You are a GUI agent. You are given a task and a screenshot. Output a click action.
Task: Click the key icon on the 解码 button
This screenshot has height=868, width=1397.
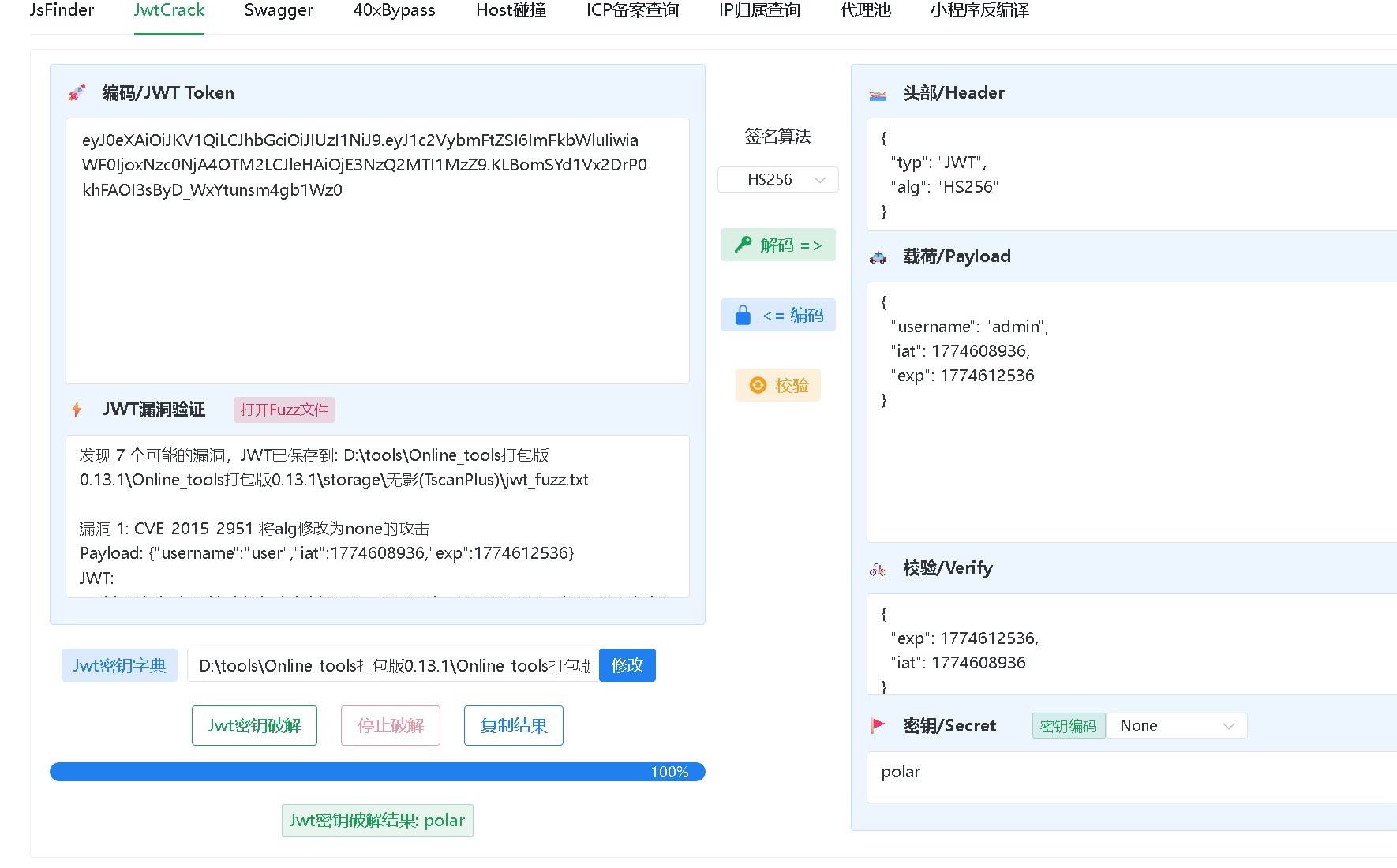pos(743,245)
